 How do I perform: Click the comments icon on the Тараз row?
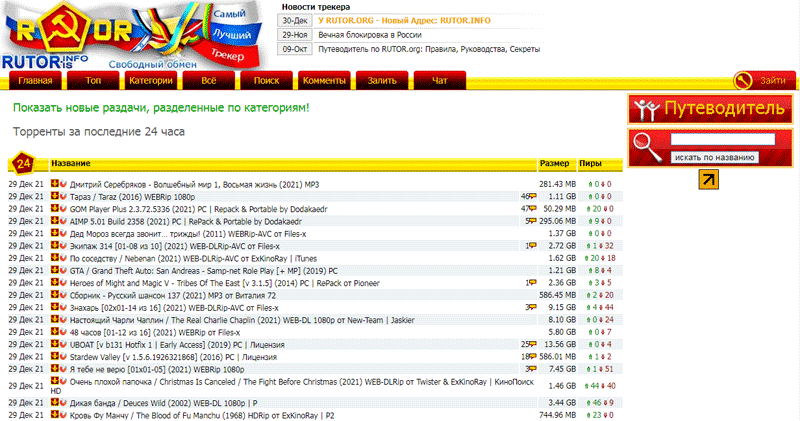[x=533, y=197]
